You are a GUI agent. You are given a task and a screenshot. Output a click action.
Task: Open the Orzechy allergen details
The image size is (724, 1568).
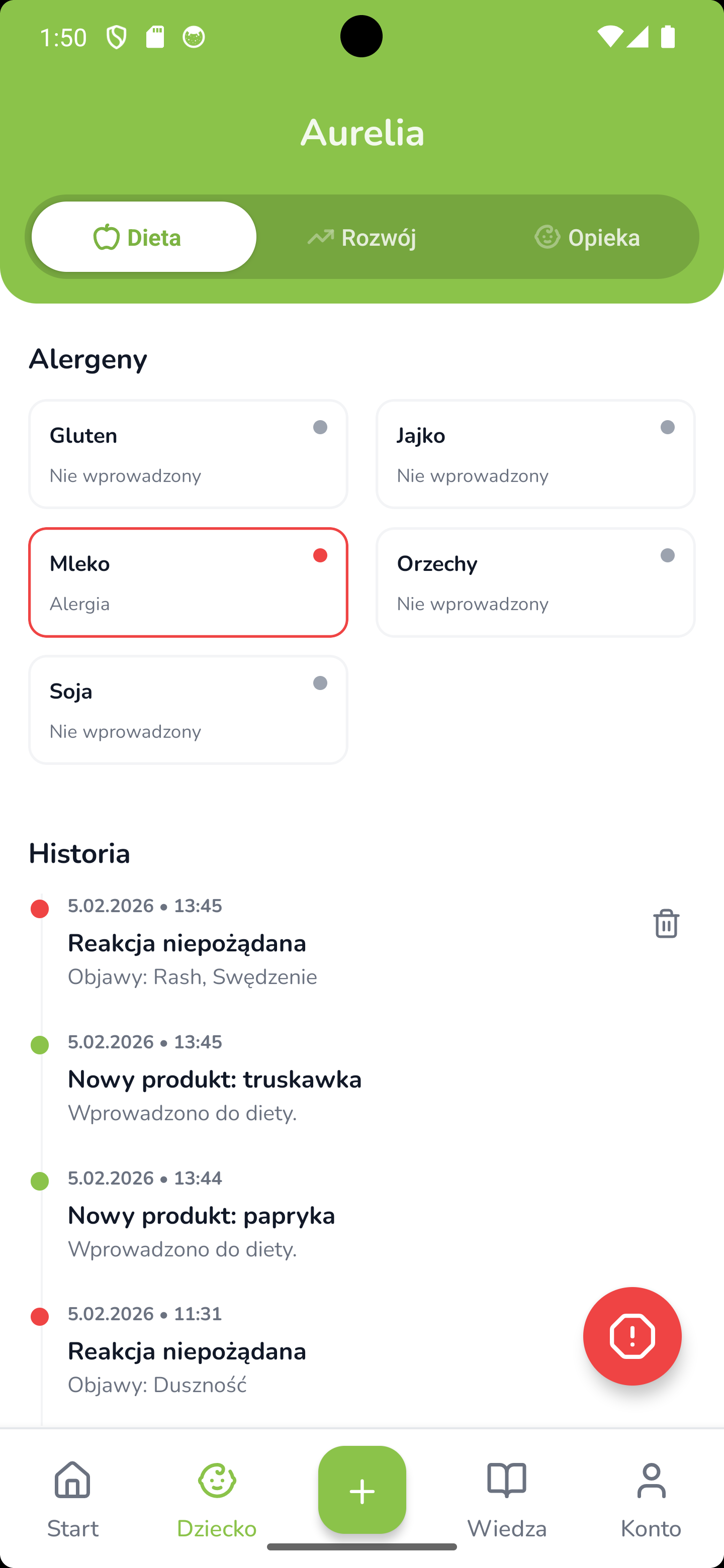click(x=535, y=582)
